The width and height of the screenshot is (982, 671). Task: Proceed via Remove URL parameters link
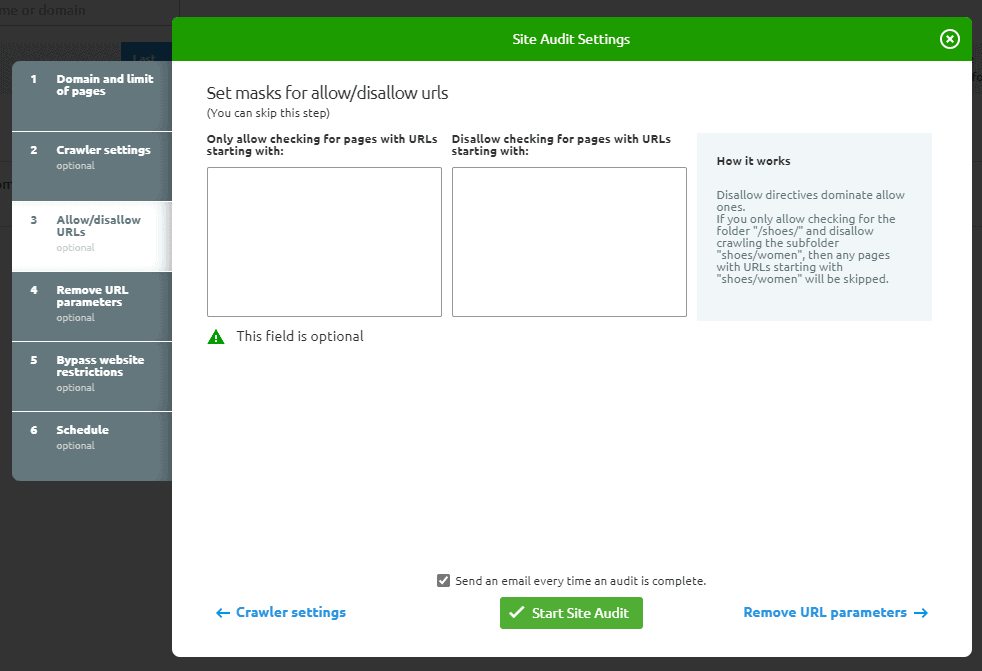click(x=835, y=613)
